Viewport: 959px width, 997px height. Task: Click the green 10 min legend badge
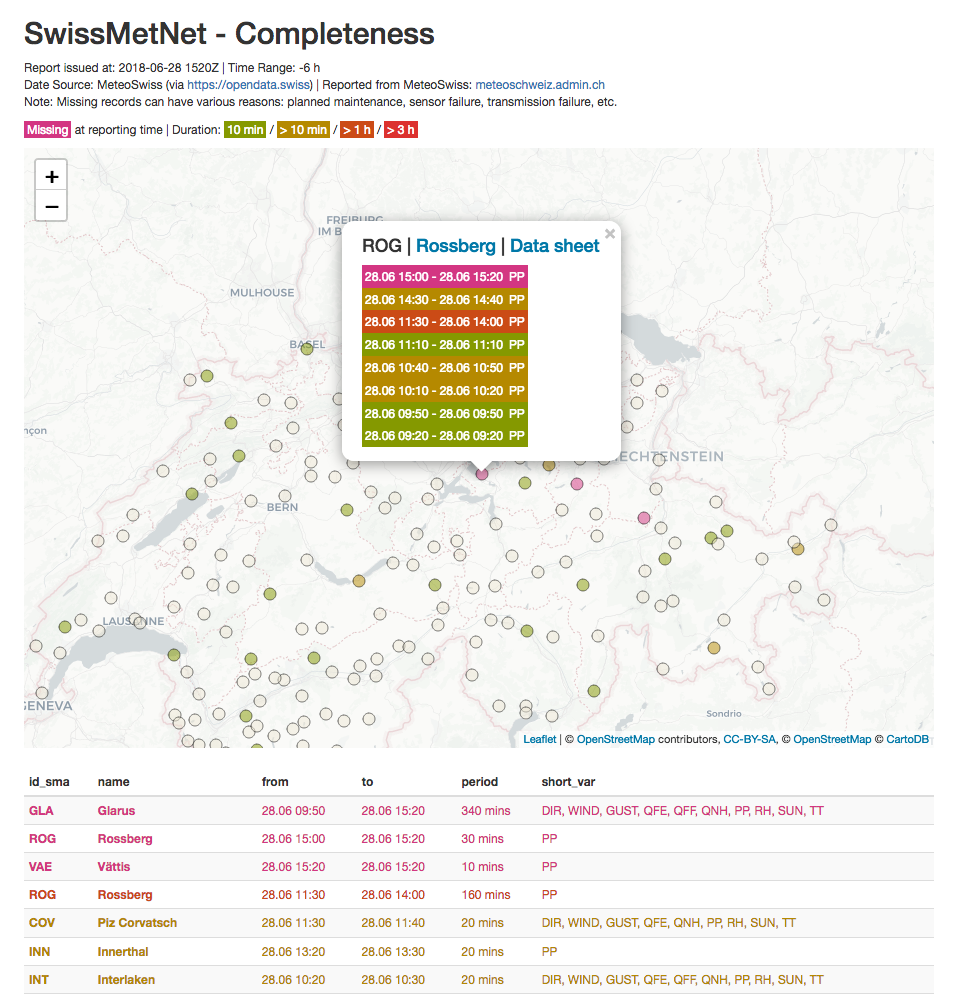click(244, 130)
